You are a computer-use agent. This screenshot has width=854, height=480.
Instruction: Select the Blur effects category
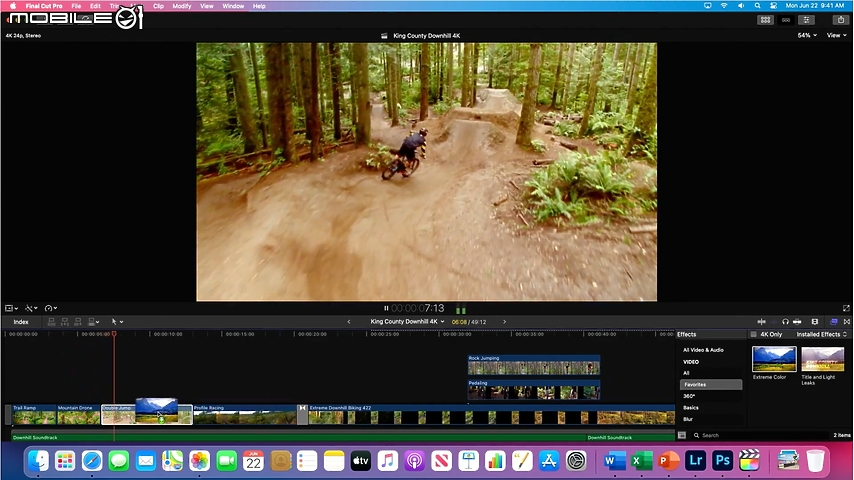pyautogui.click(x=688, y=419)
